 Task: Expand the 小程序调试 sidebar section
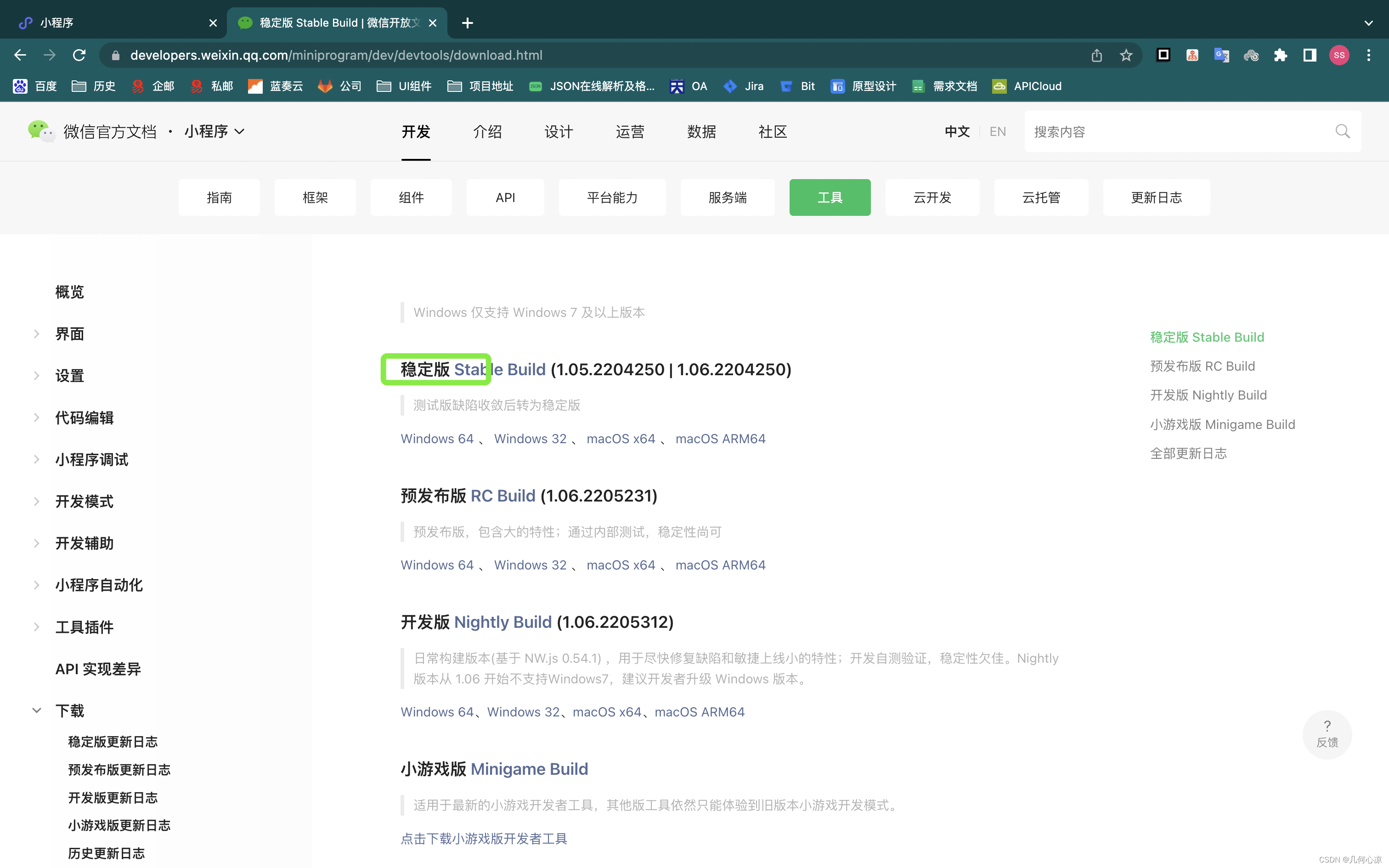pos(37,459)
